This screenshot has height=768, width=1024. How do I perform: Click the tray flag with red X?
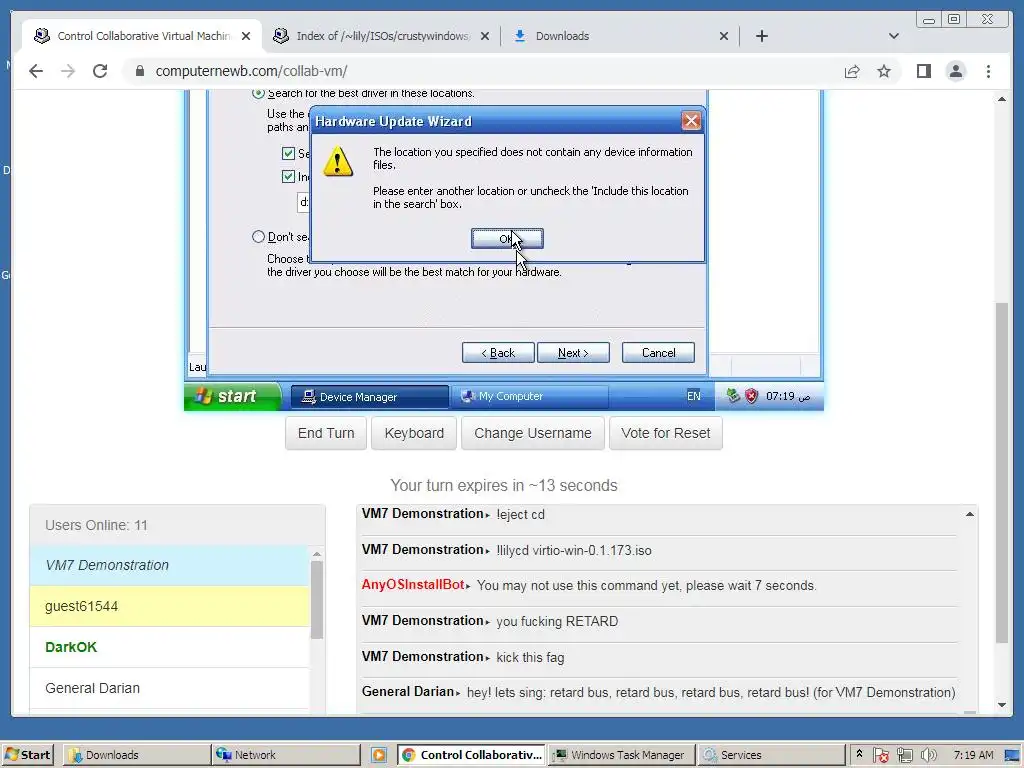pyautogui.click(x=880, y=755)
